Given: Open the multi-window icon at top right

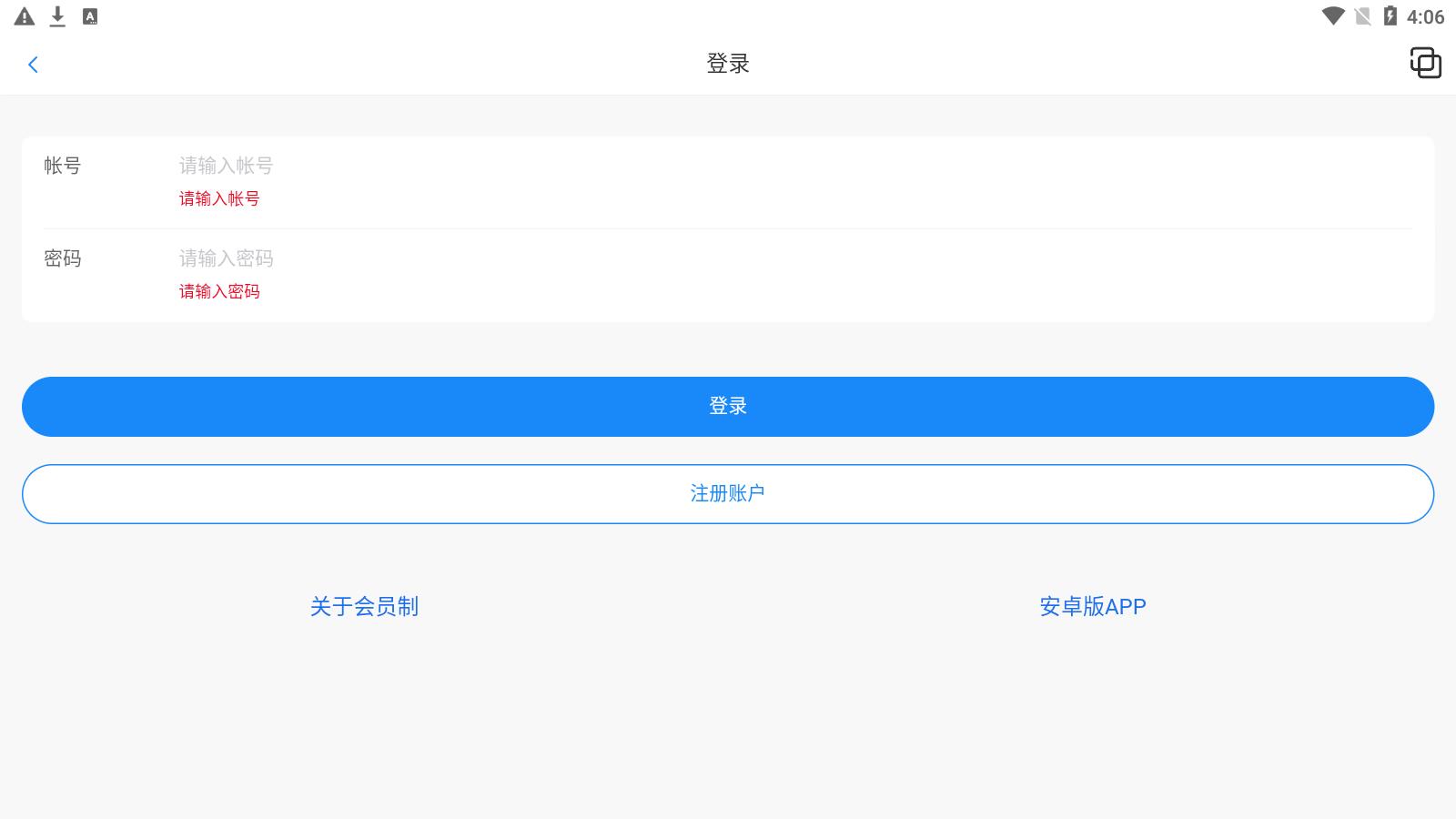Looking at the screenshot, I should point(1425,63).
